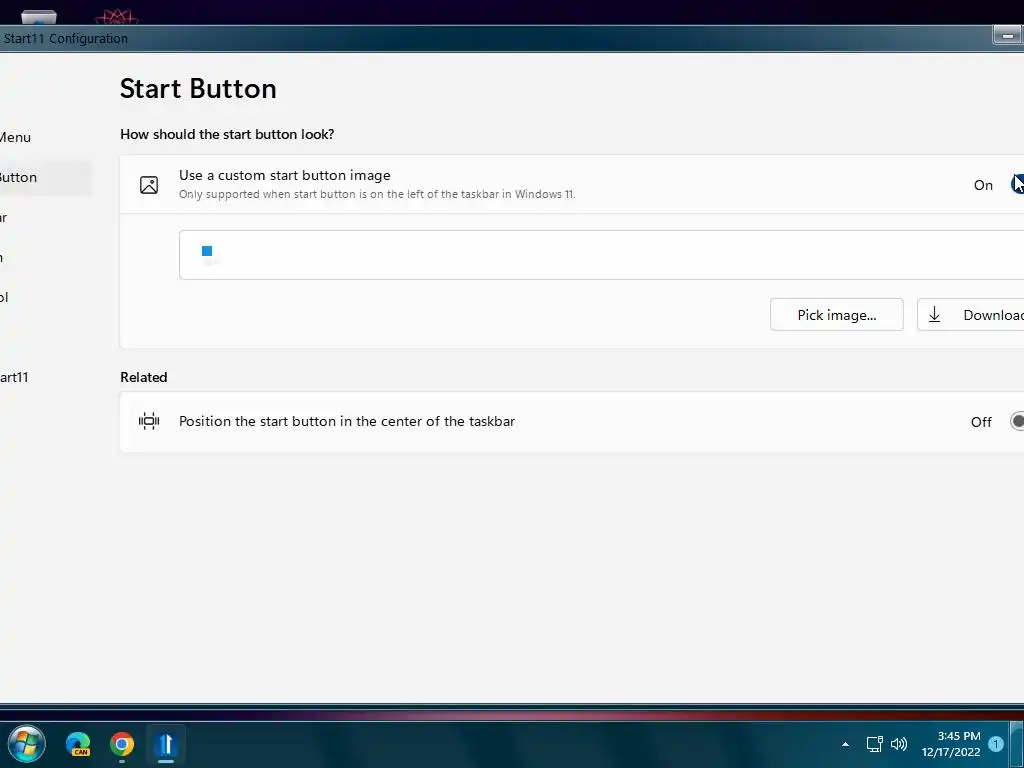Screen dimensions: 1024x768
Task: Select the Start11 taskbar icon
Action: click(166, 744)
